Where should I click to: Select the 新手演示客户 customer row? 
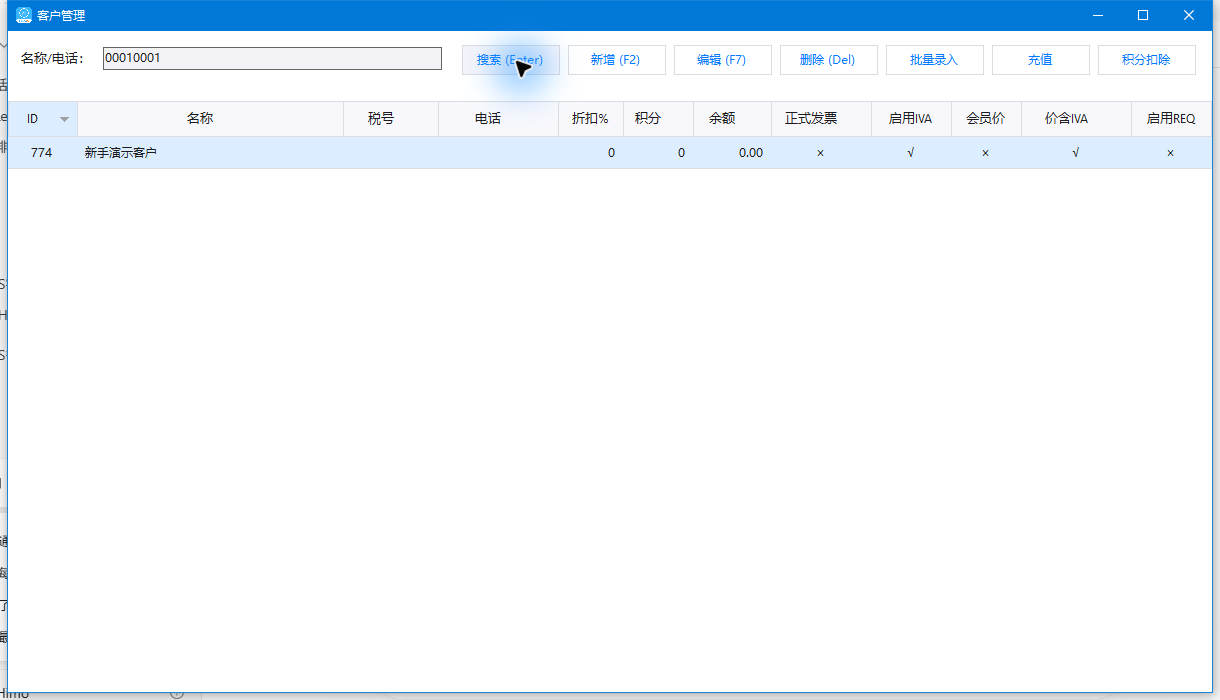610,153
